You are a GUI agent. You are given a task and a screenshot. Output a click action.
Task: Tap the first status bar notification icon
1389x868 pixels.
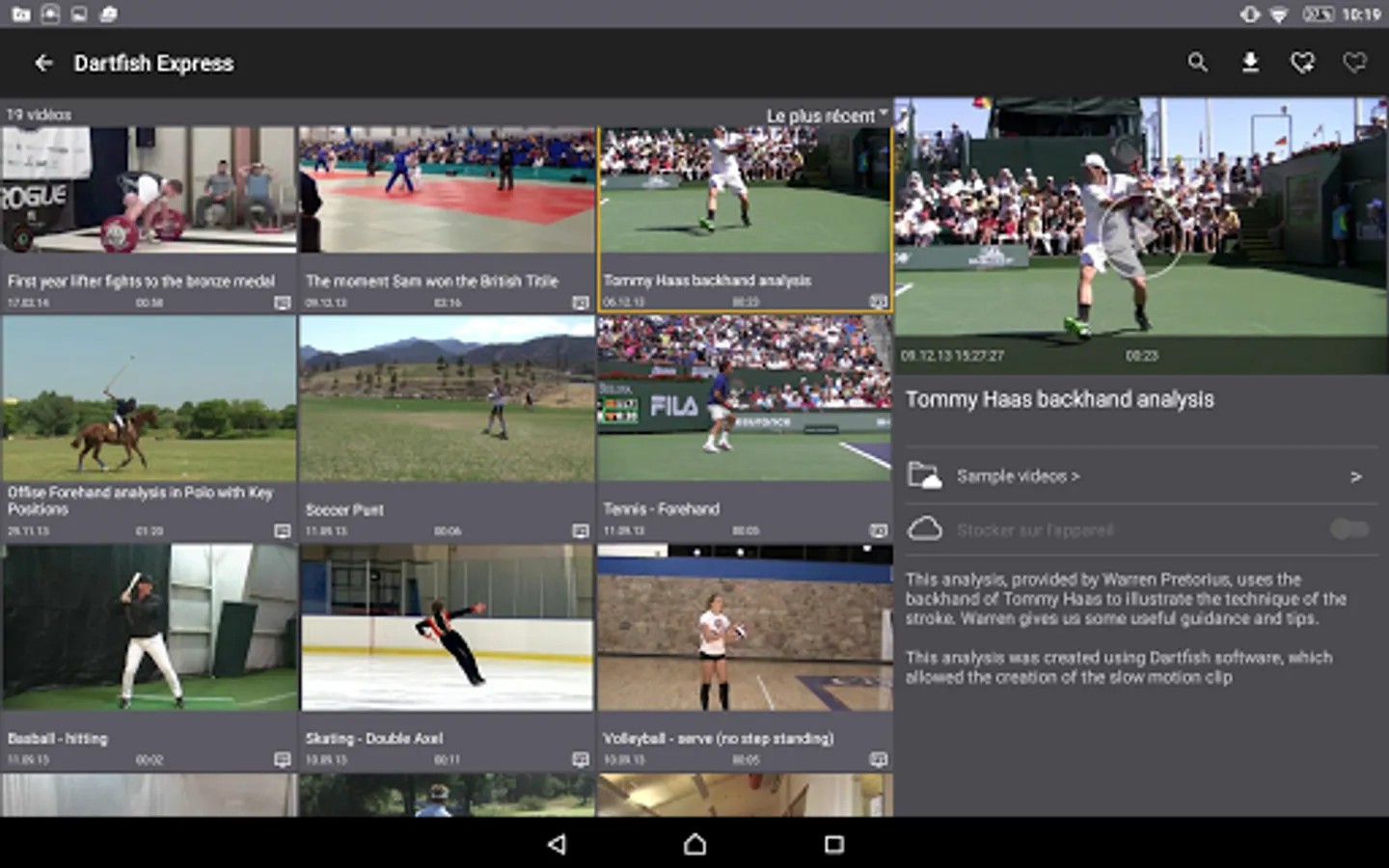click(x=20, y=14)
